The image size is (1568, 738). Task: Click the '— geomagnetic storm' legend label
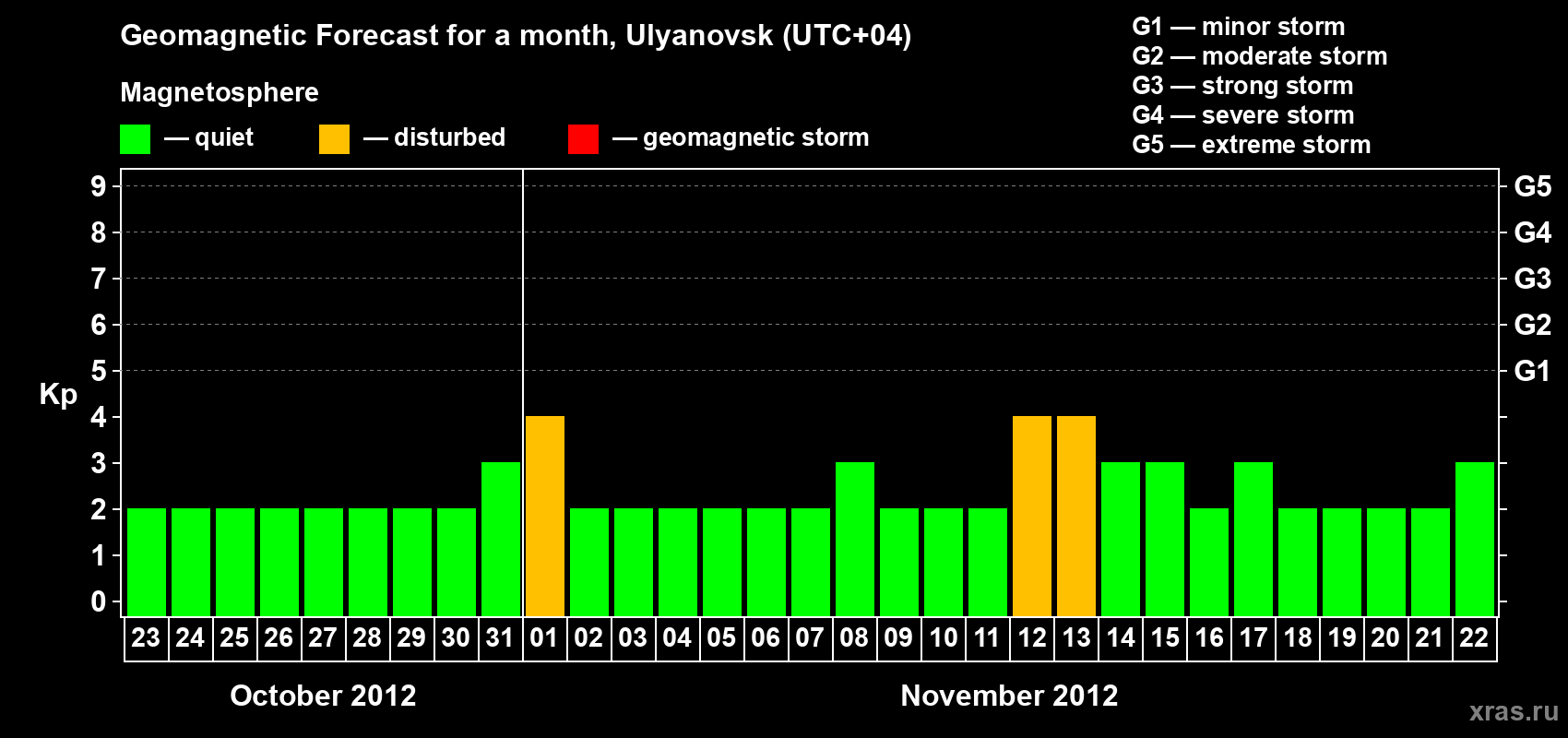(x=741, y=137)
